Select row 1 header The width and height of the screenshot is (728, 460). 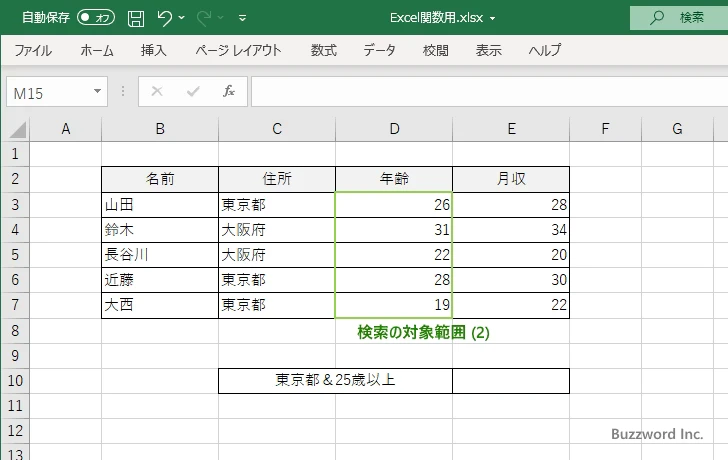(x=15, y=154)
